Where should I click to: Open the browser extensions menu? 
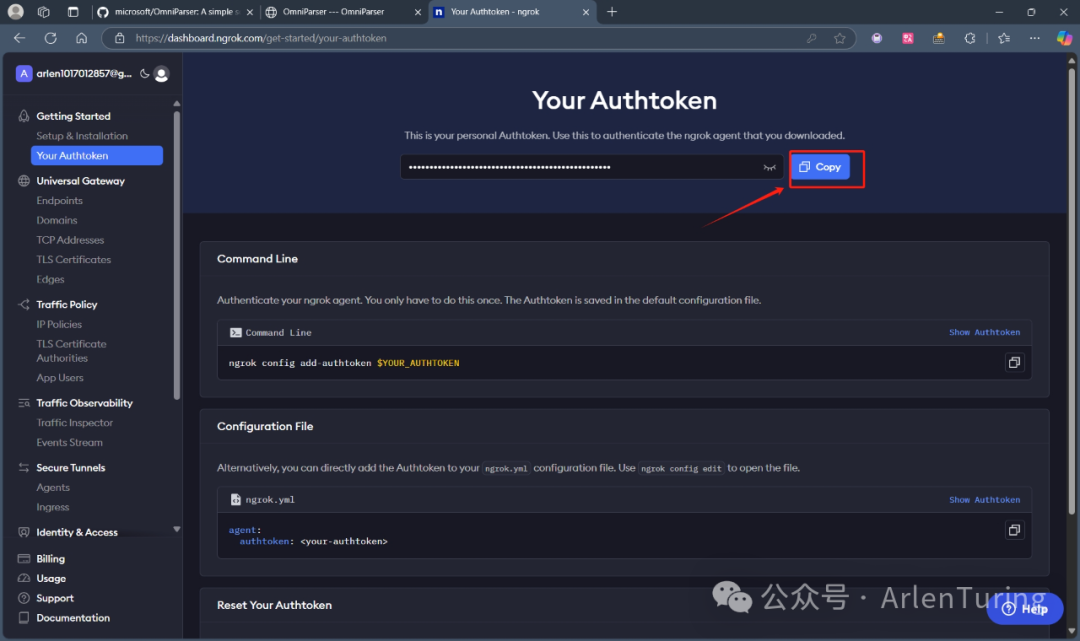click(x=970, y=39)
